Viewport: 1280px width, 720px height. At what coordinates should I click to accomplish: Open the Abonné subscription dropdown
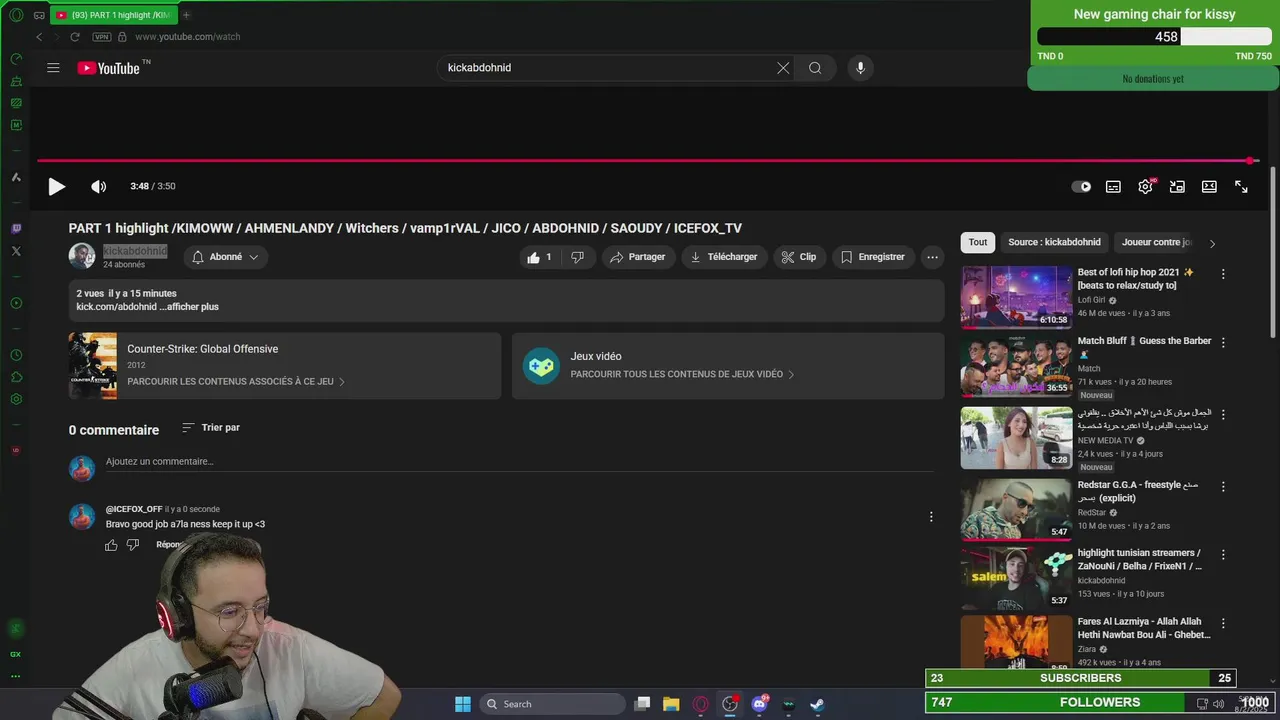pos(226,257)
